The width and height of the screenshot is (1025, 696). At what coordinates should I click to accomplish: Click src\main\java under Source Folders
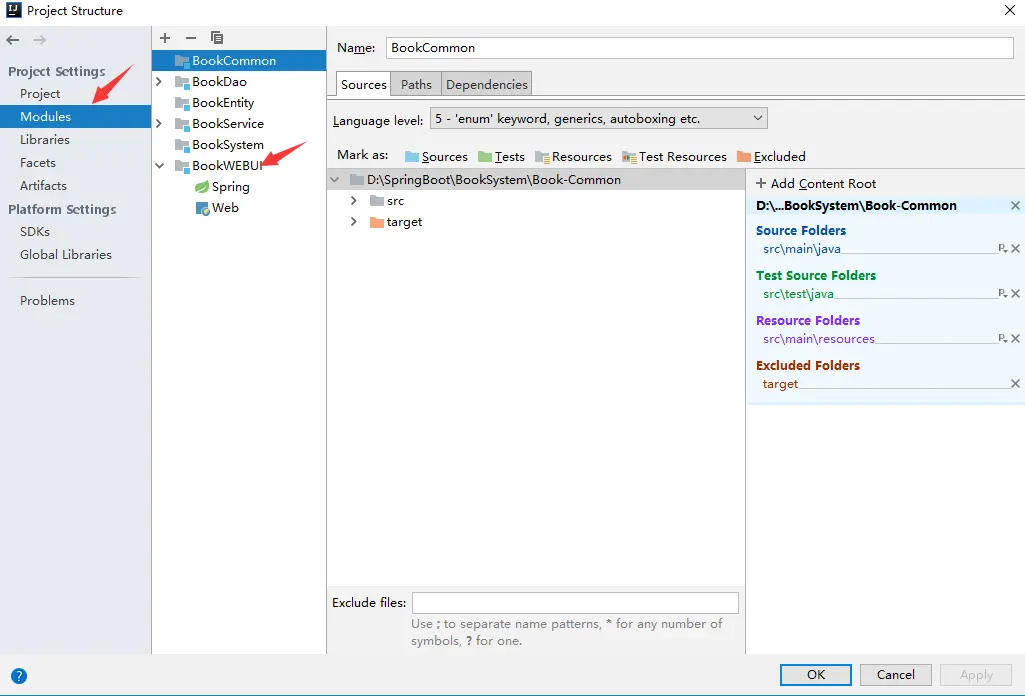click(801, 249)
